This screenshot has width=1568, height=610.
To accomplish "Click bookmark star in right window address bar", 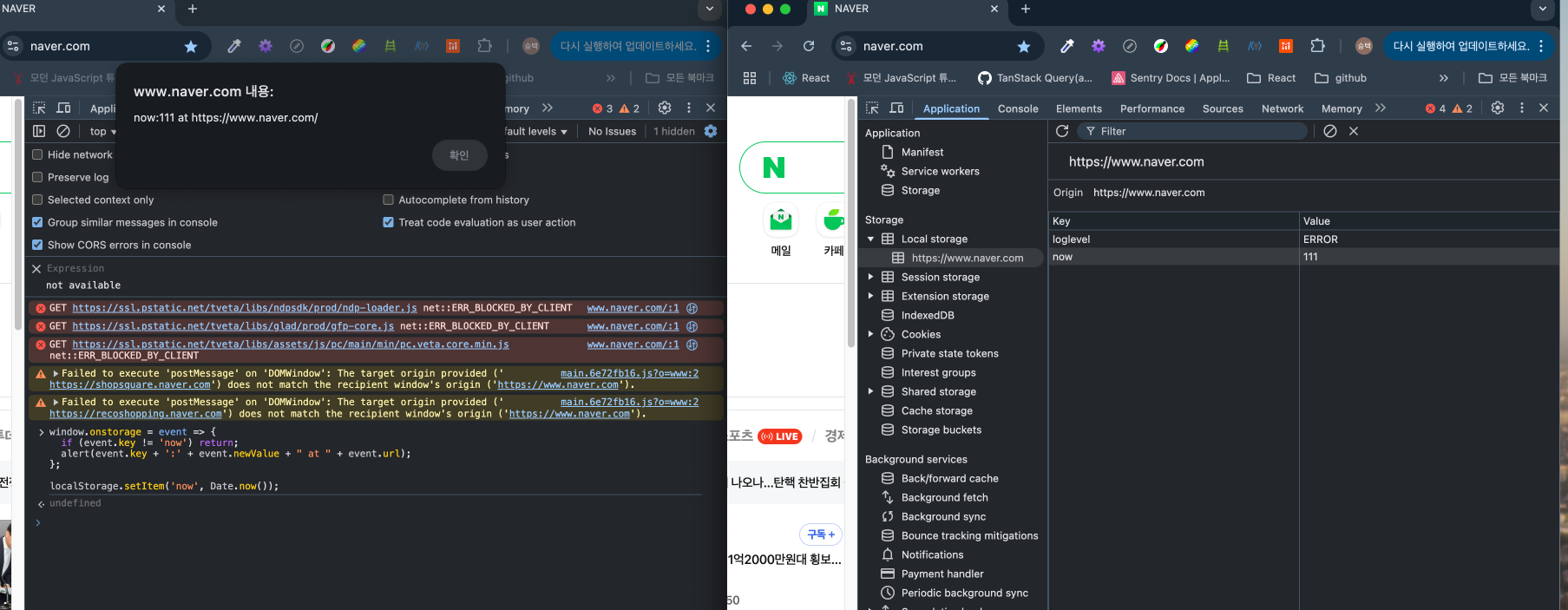I will pos(1024,46).
